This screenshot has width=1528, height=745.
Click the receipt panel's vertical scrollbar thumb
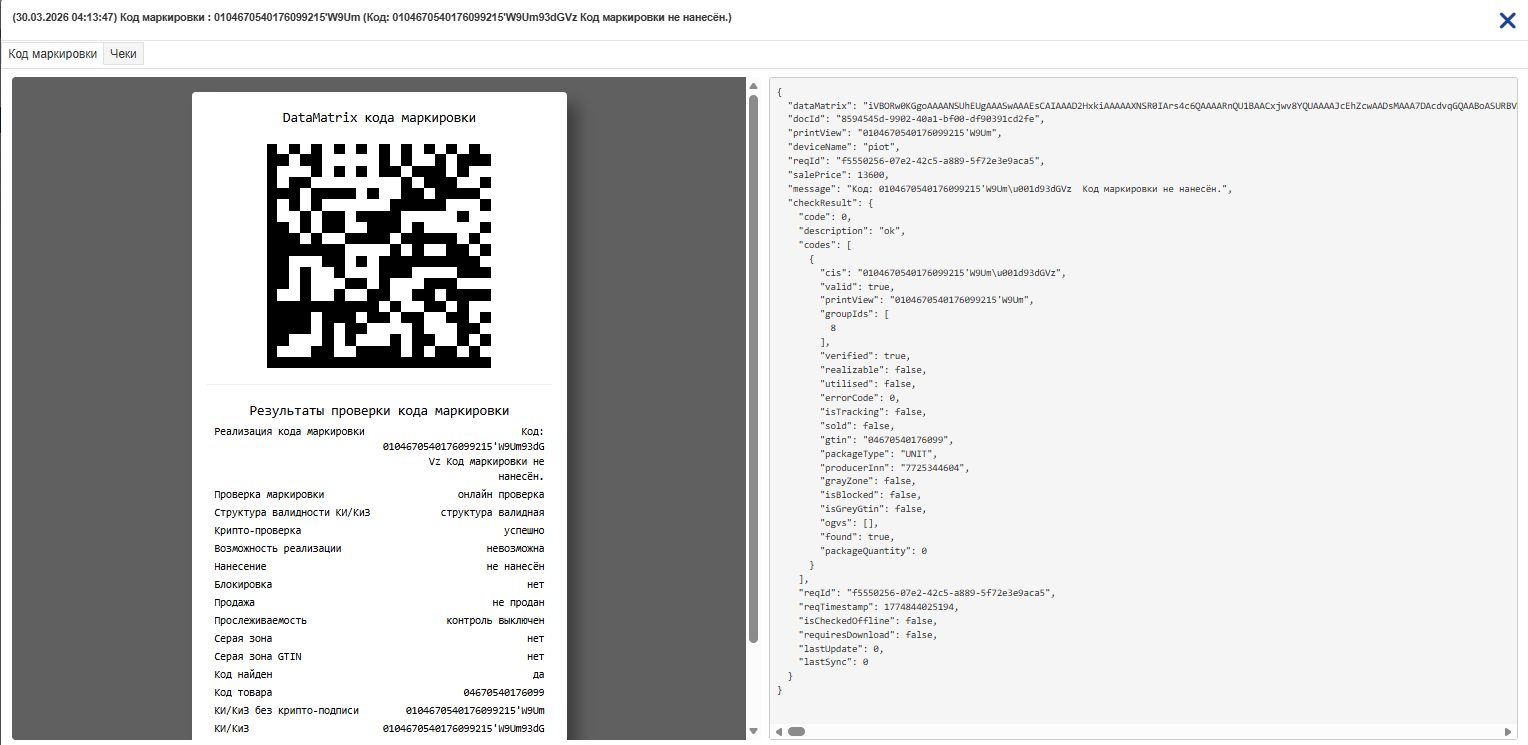coord(753,370)
